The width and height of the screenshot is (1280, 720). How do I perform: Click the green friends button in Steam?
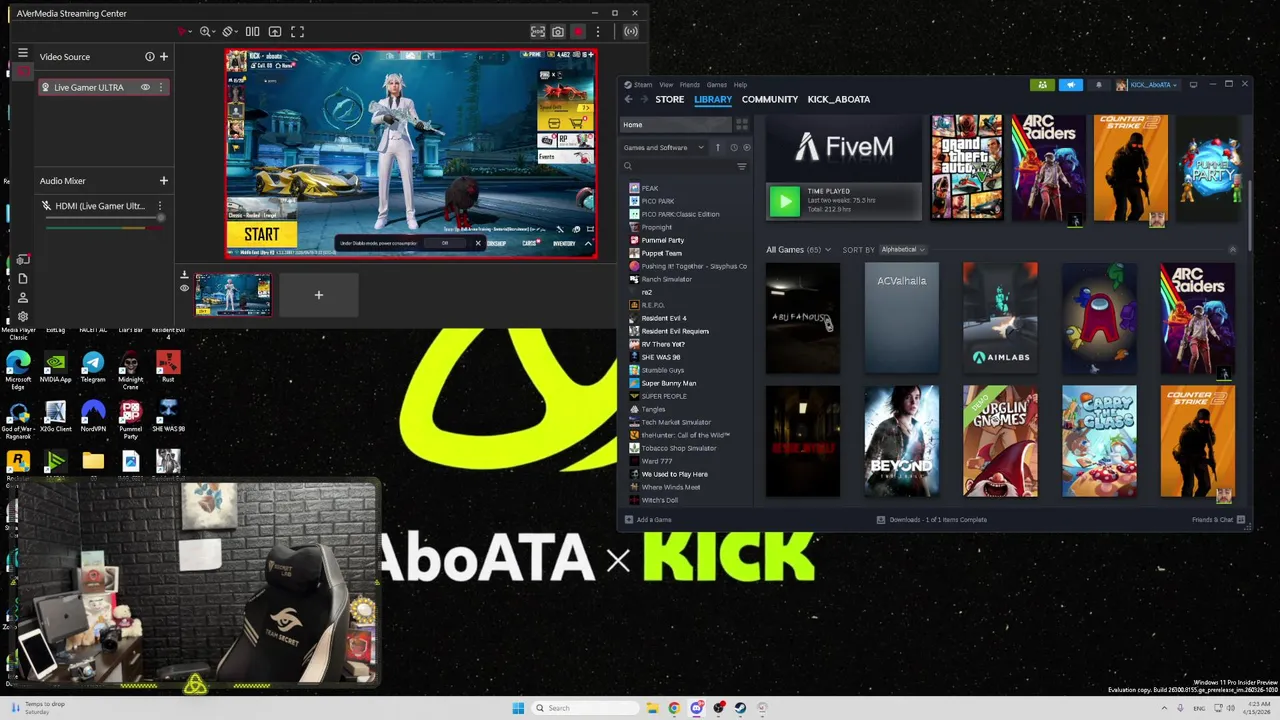click(x=1042, y=85)
